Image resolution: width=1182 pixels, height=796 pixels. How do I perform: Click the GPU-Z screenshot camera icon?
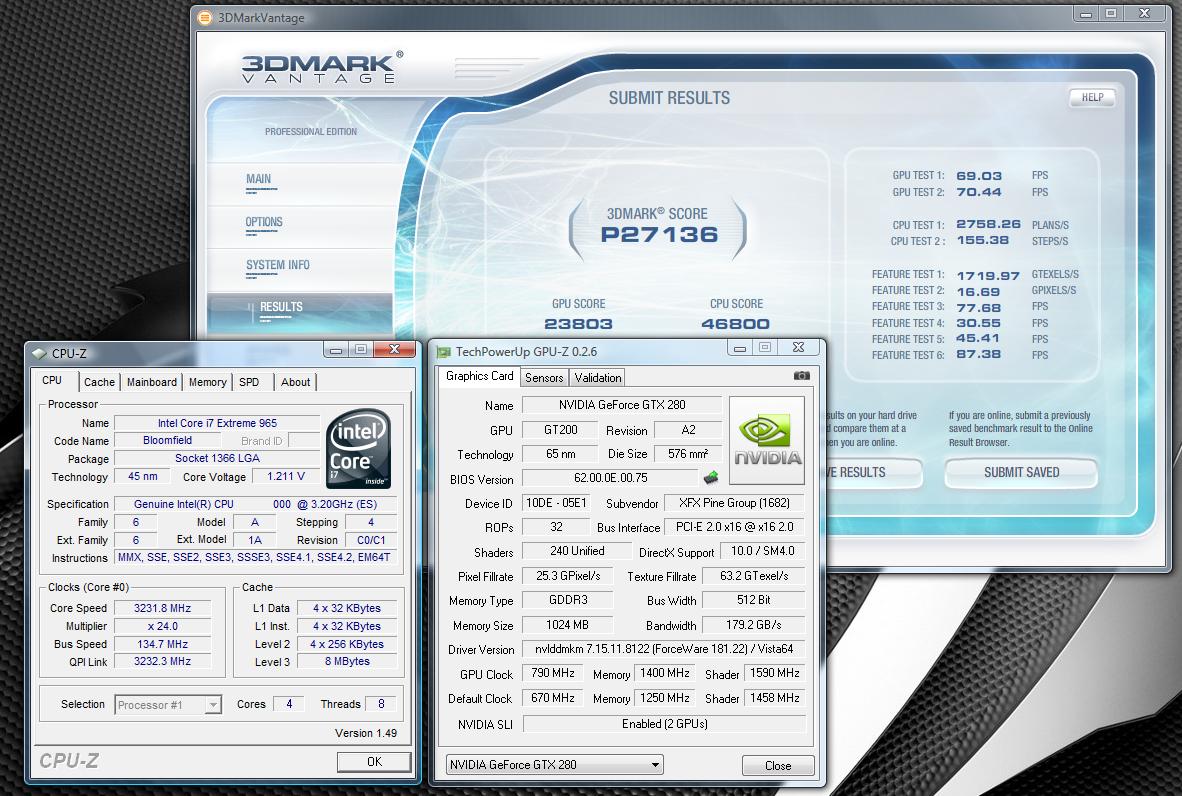click(801, 375)
